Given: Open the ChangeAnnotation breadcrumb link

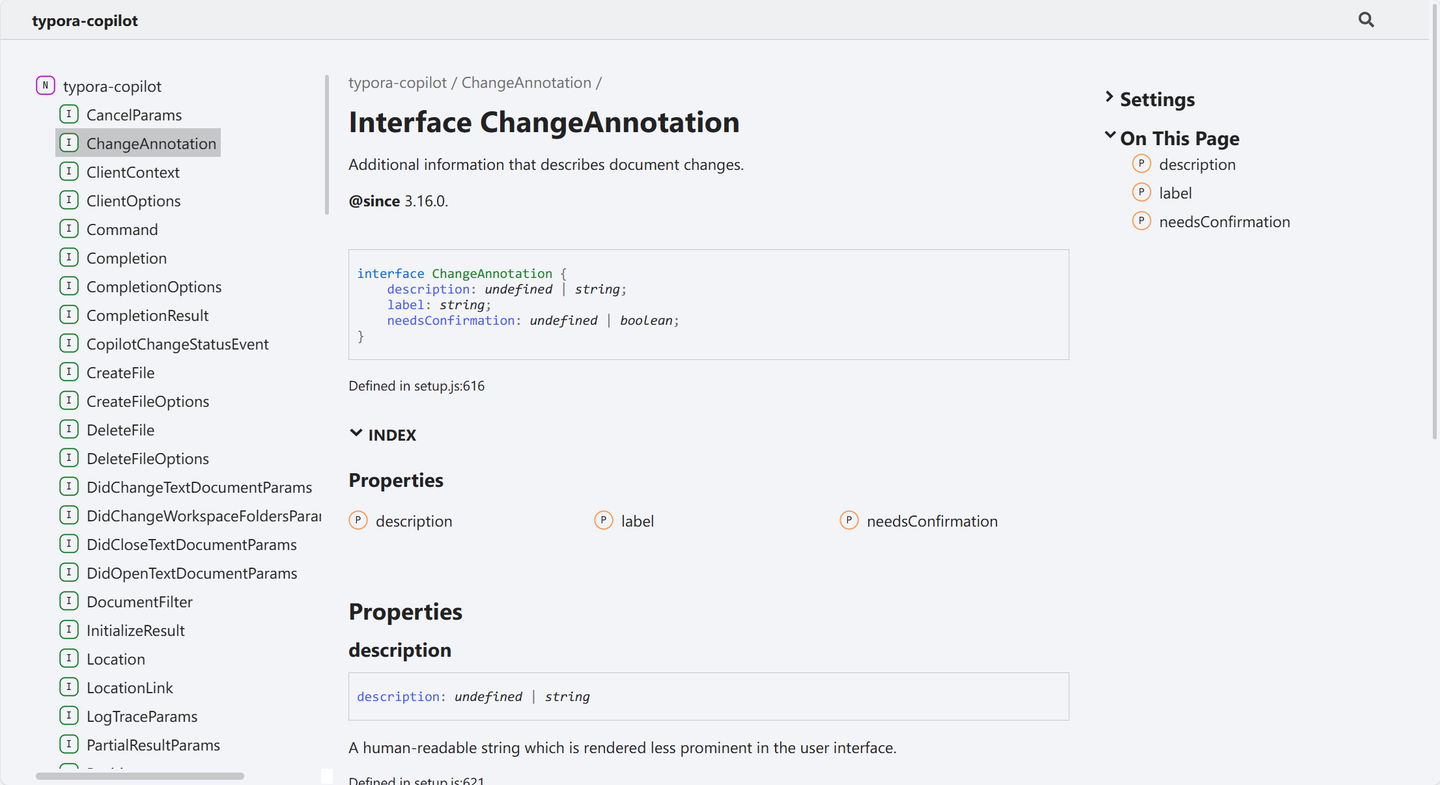Looking at the screenshot, I should [527, 82].
